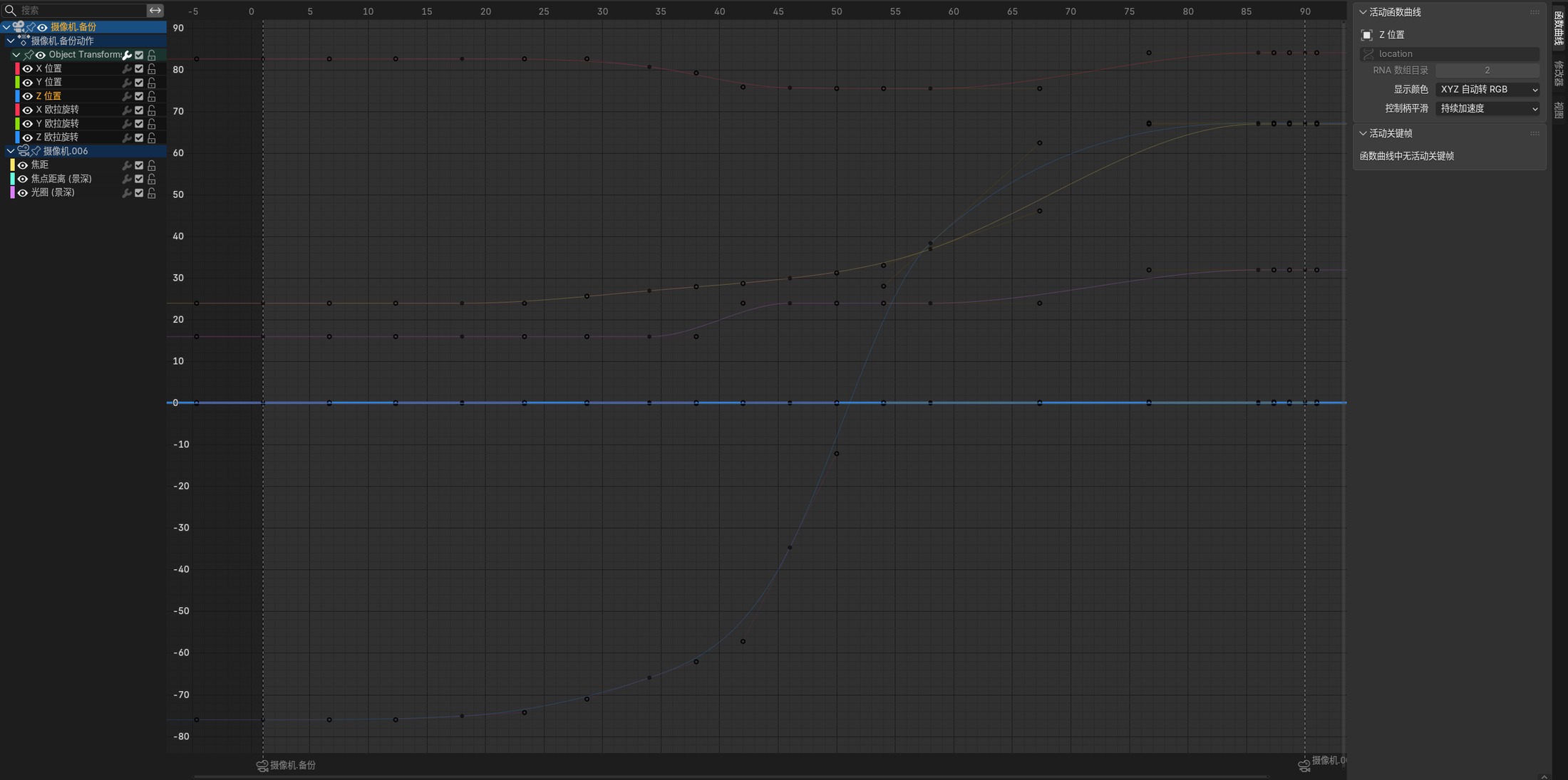Click the filter invert arrows beside search
Image resolution: width=1568 pixels, height=780 pixels.
click(x=155, y=10)
